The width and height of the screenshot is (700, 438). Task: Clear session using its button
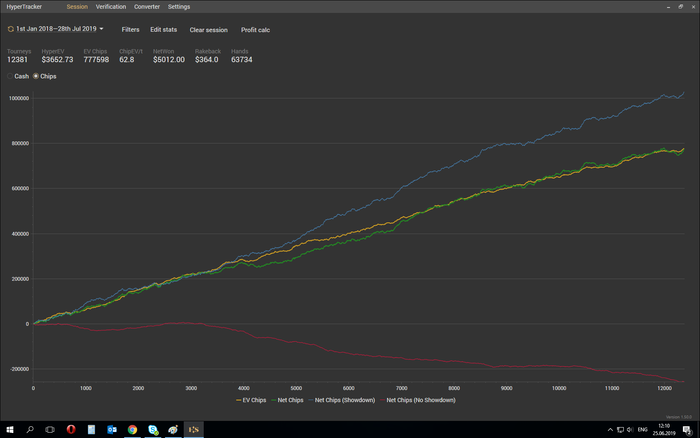(x=208, y=30)
